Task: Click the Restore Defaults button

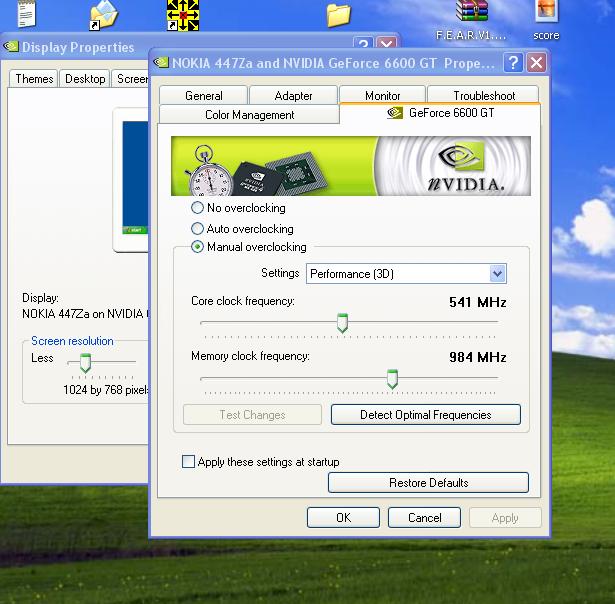Action: [428, 483]
